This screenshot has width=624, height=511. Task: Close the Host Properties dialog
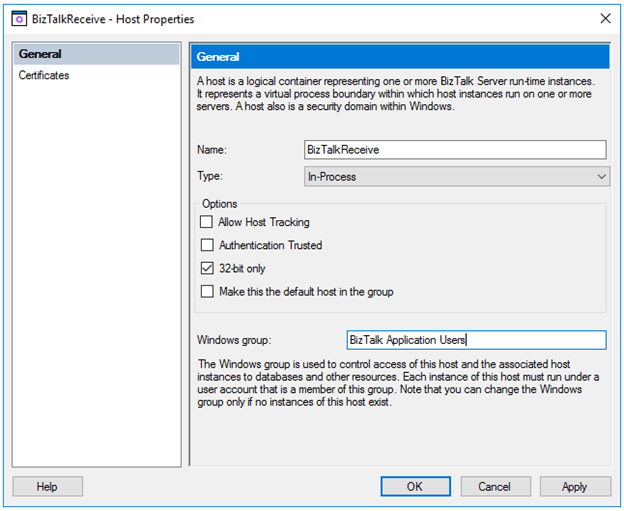(x=603, y=19)
